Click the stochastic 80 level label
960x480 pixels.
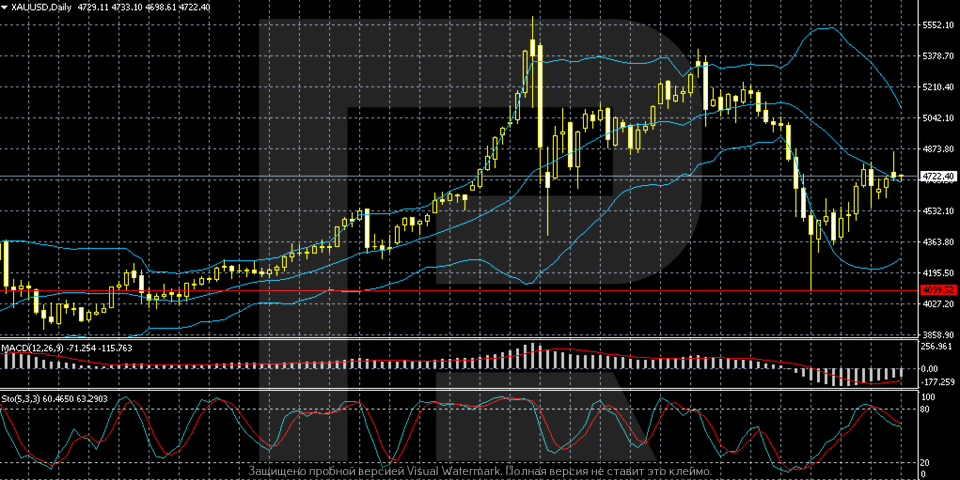point(927,408)
